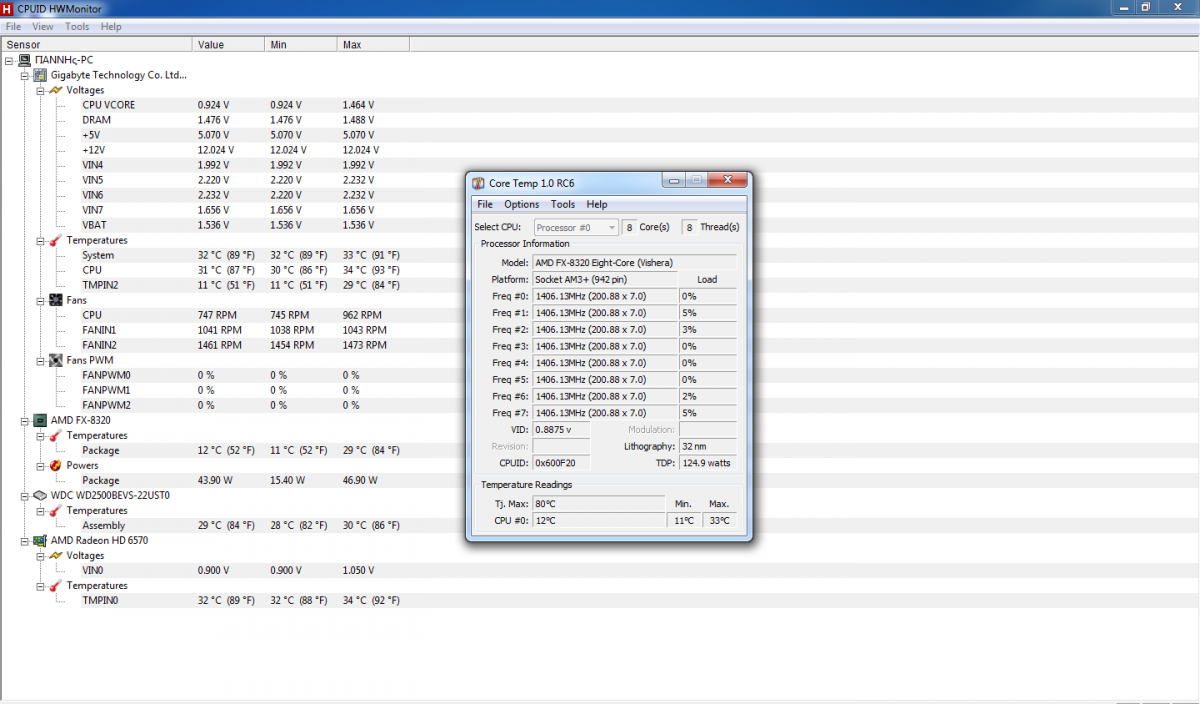The height and width of the screenshot is (704, 1200).
Task: Click the thermometer icon under AMD Radeon HD 6570
Action: click(x=56, y=585)
